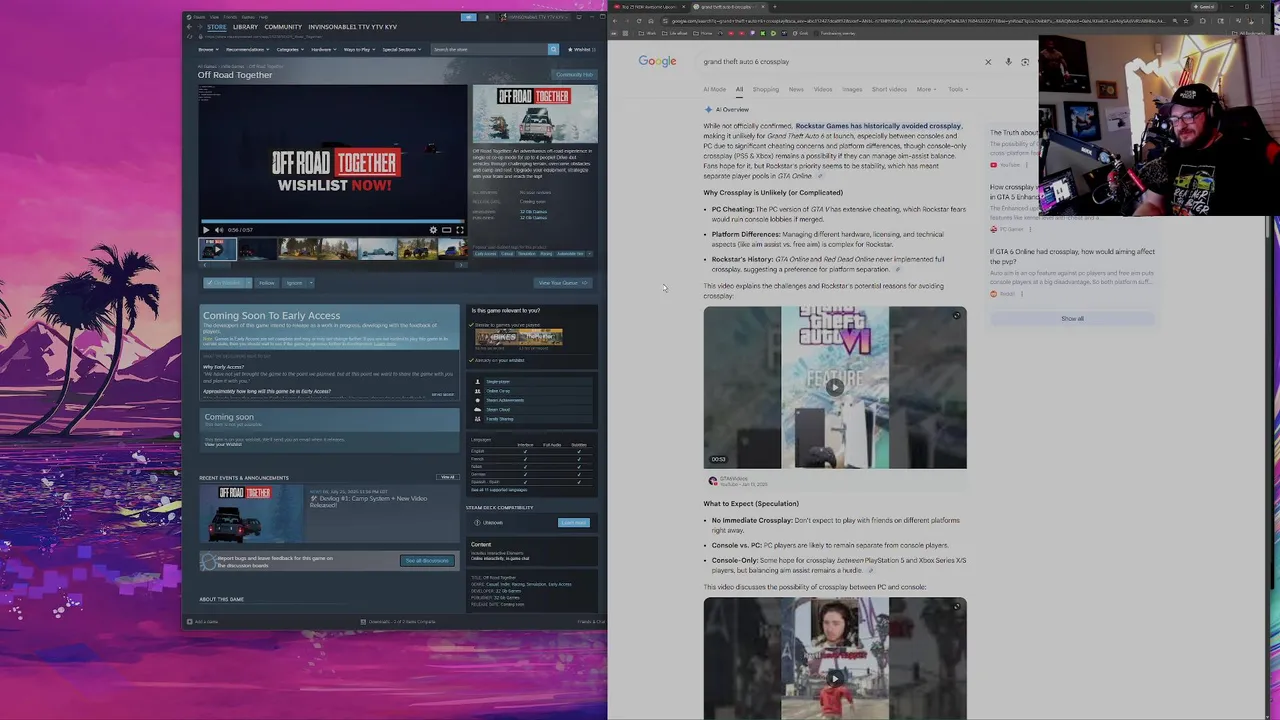Start Google voice search microphone

click(x=1008, y=62)
